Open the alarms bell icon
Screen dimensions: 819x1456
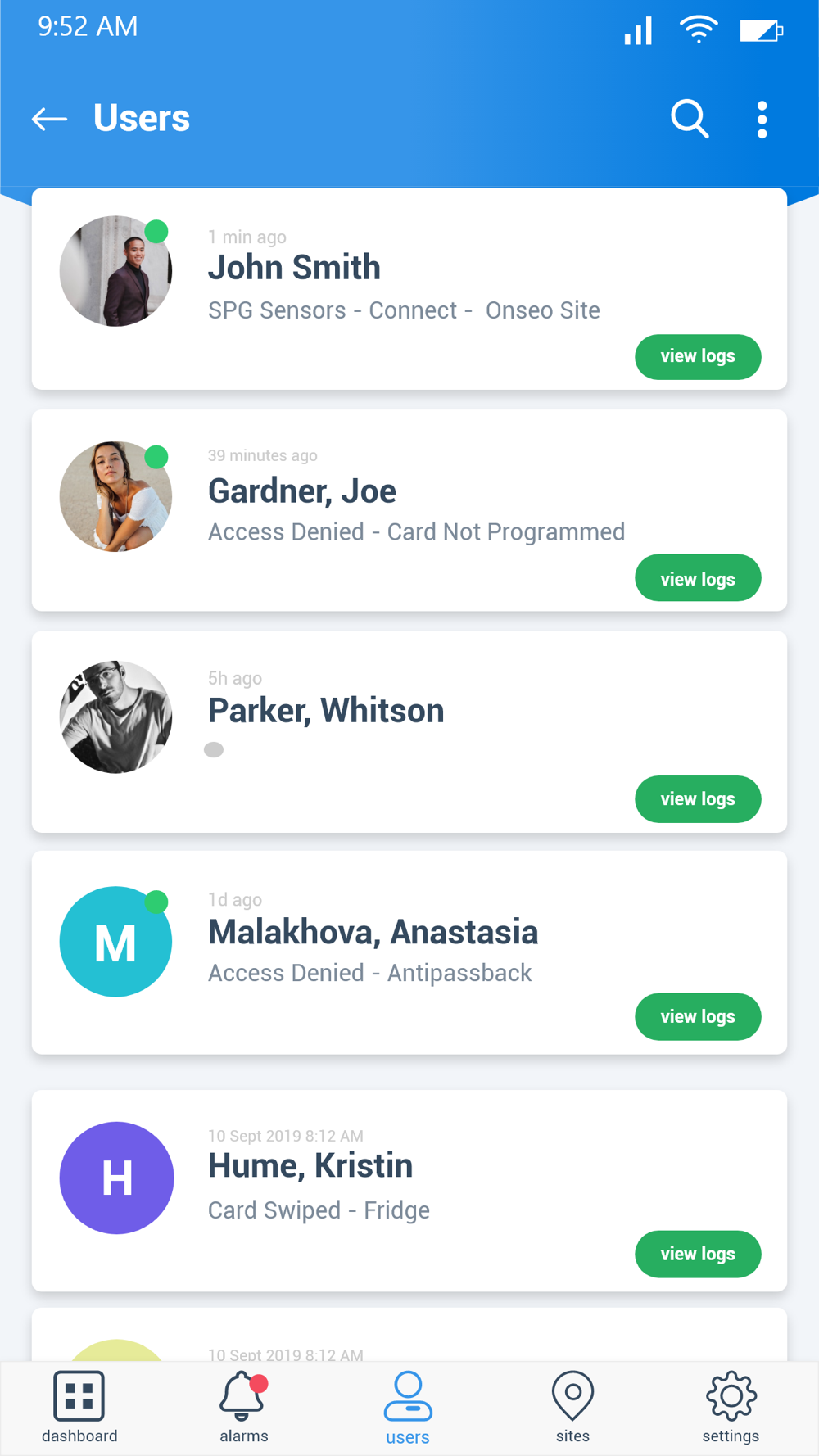tap(243, 1395)
